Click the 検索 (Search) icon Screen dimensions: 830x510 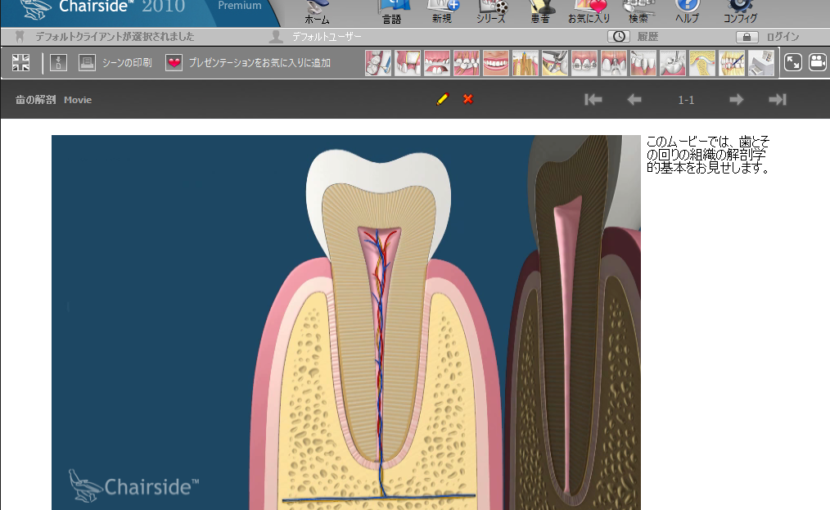pyautogui.click(x=638, y=11)
